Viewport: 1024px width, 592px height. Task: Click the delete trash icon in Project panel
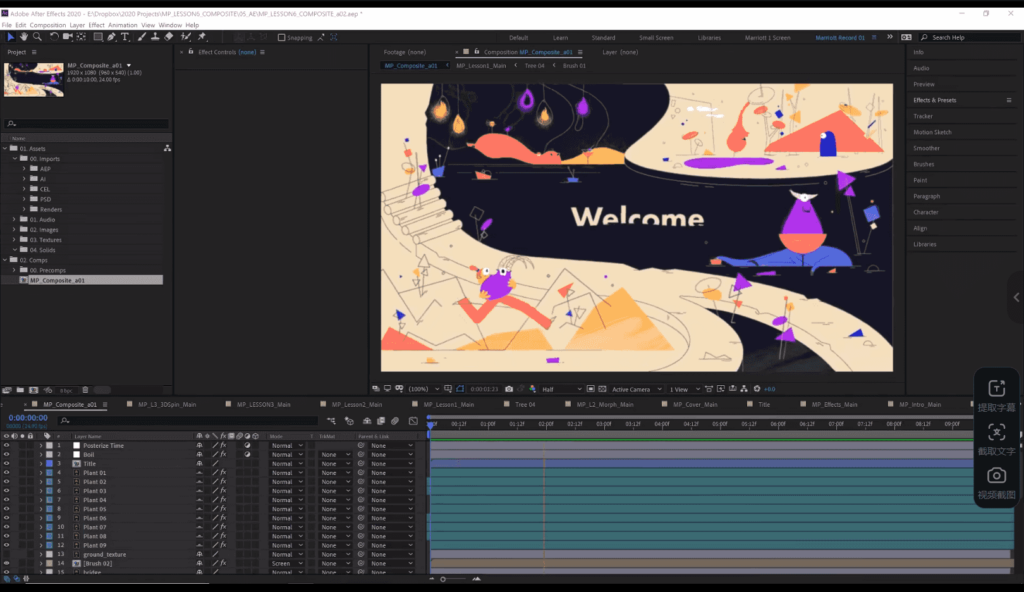click(x=85, y=390)
